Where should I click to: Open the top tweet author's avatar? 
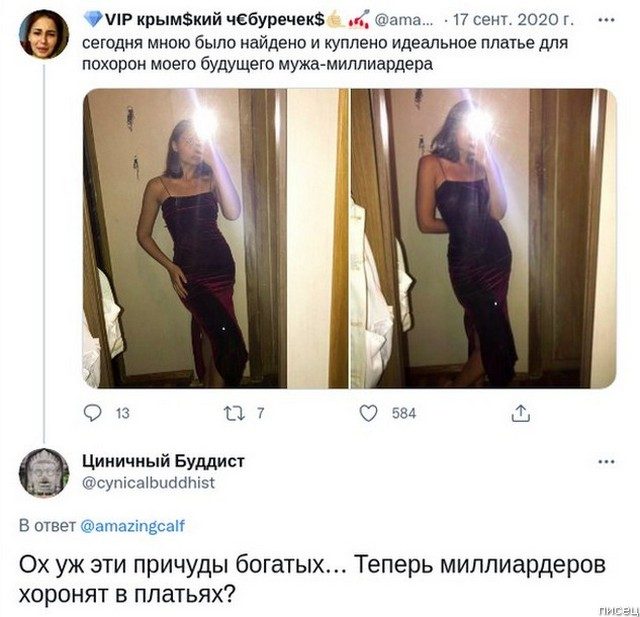(x=44, y=34)
